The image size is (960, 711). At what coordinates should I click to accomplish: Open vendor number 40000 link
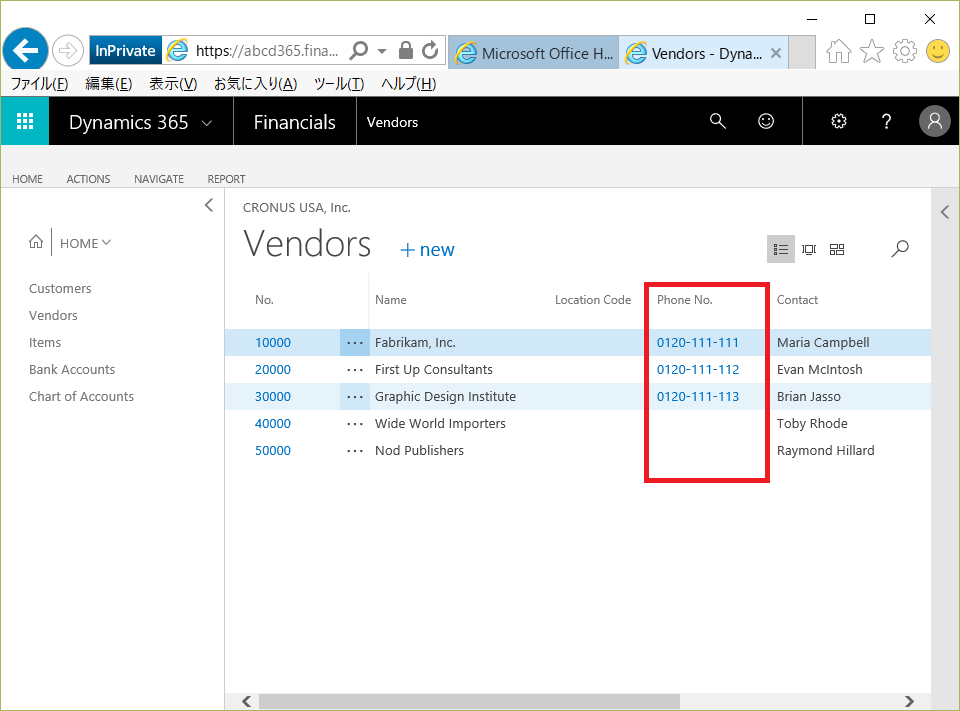tap(272, 424)
